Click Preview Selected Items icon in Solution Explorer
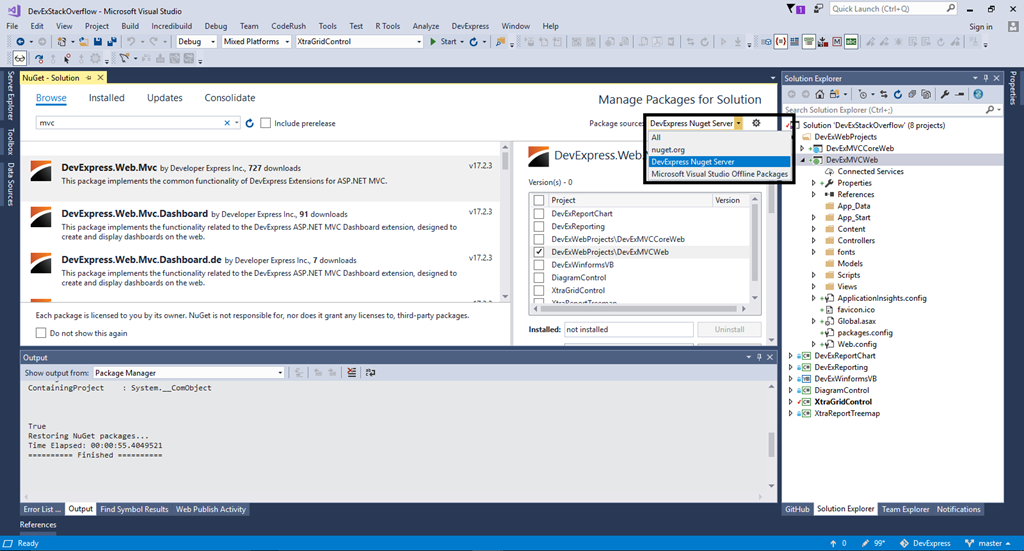The image size is (1024, 551). coord(959,95)
